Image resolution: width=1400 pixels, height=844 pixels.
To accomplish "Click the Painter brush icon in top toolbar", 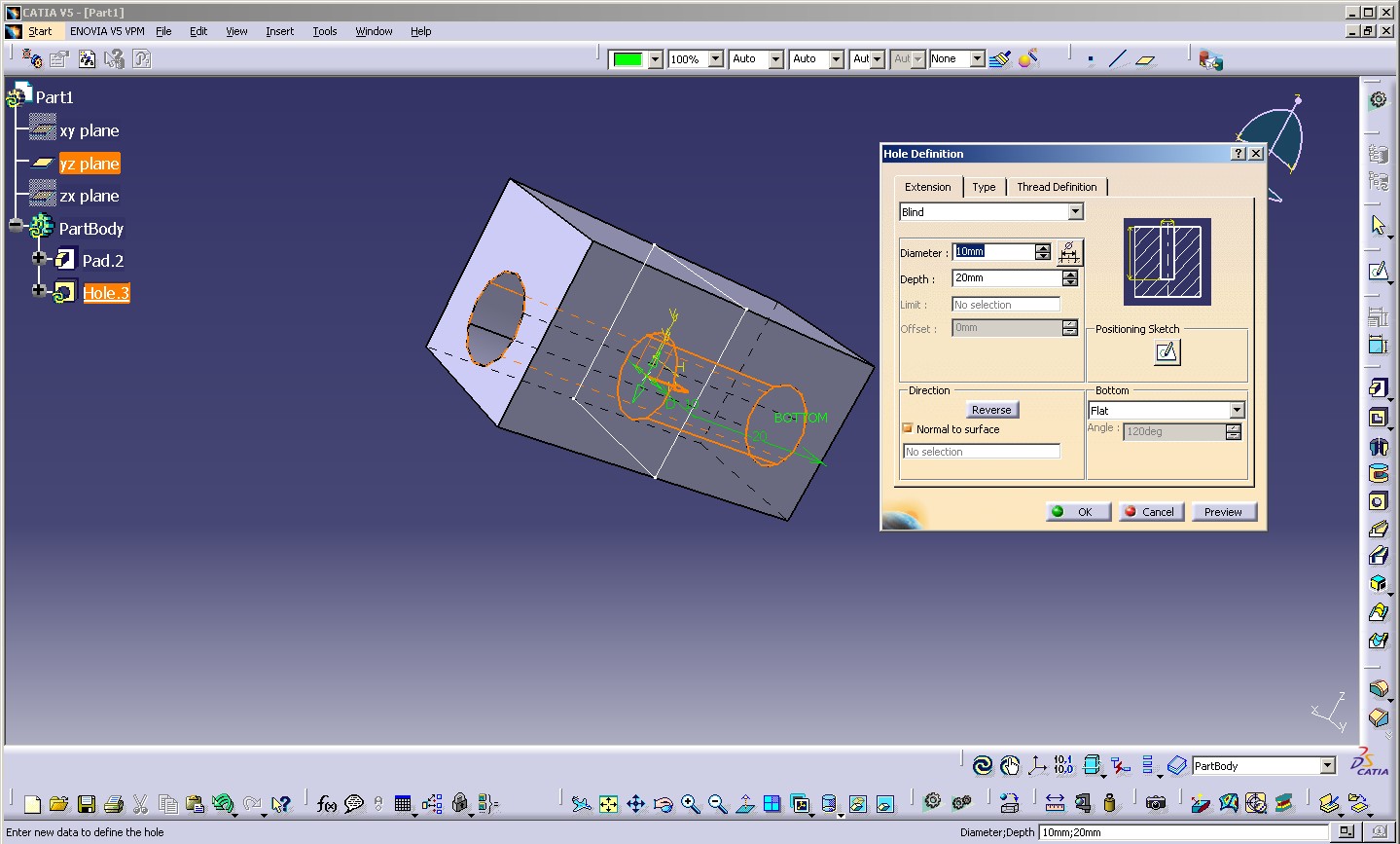I will point(1000,58).
